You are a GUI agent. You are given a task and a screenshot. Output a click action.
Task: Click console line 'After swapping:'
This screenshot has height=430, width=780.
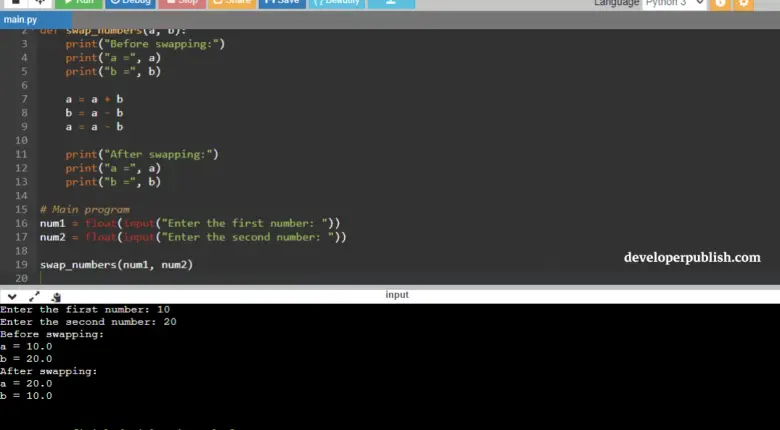tap(49, 371)
